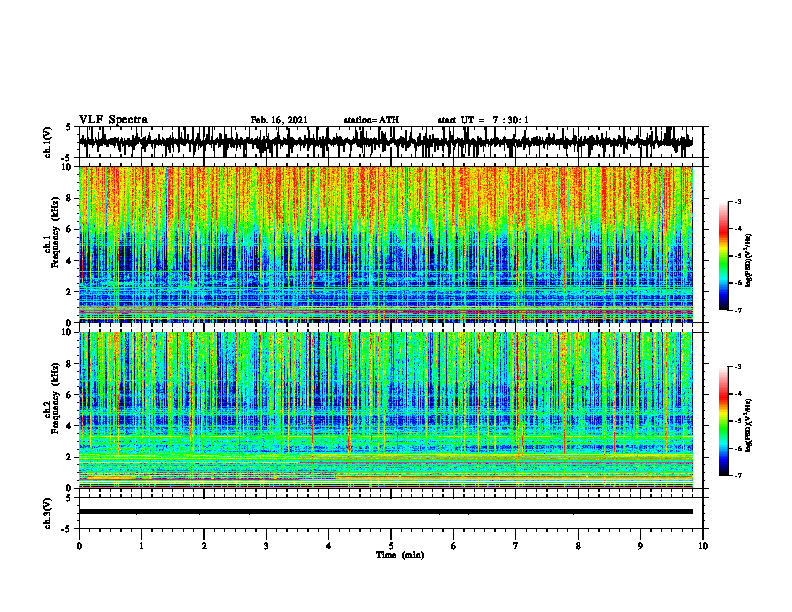Click the "-7" label on ch.1 colorbar
This screenshot has height=612, width=792.
pyautogui.click(x=738, y=310)
